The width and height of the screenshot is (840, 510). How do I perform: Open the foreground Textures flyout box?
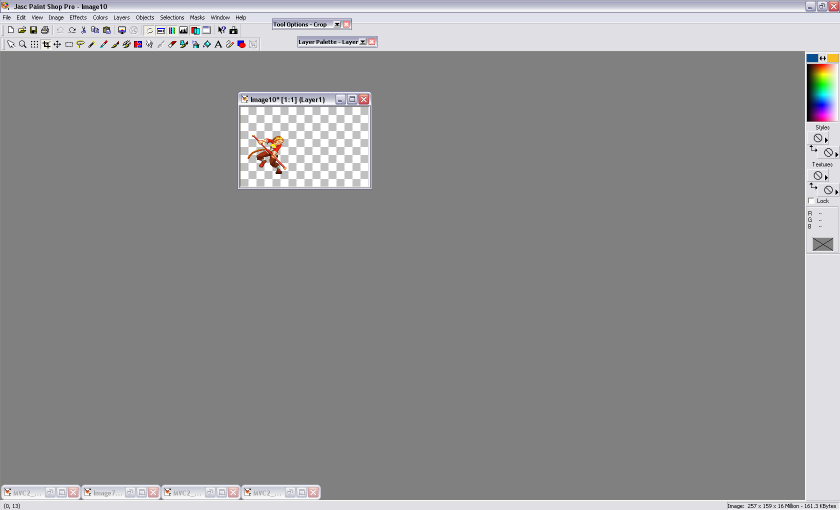tap(818, 176)
